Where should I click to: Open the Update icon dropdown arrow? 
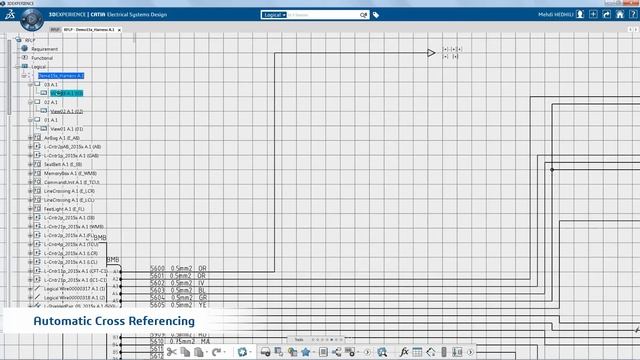250,352
